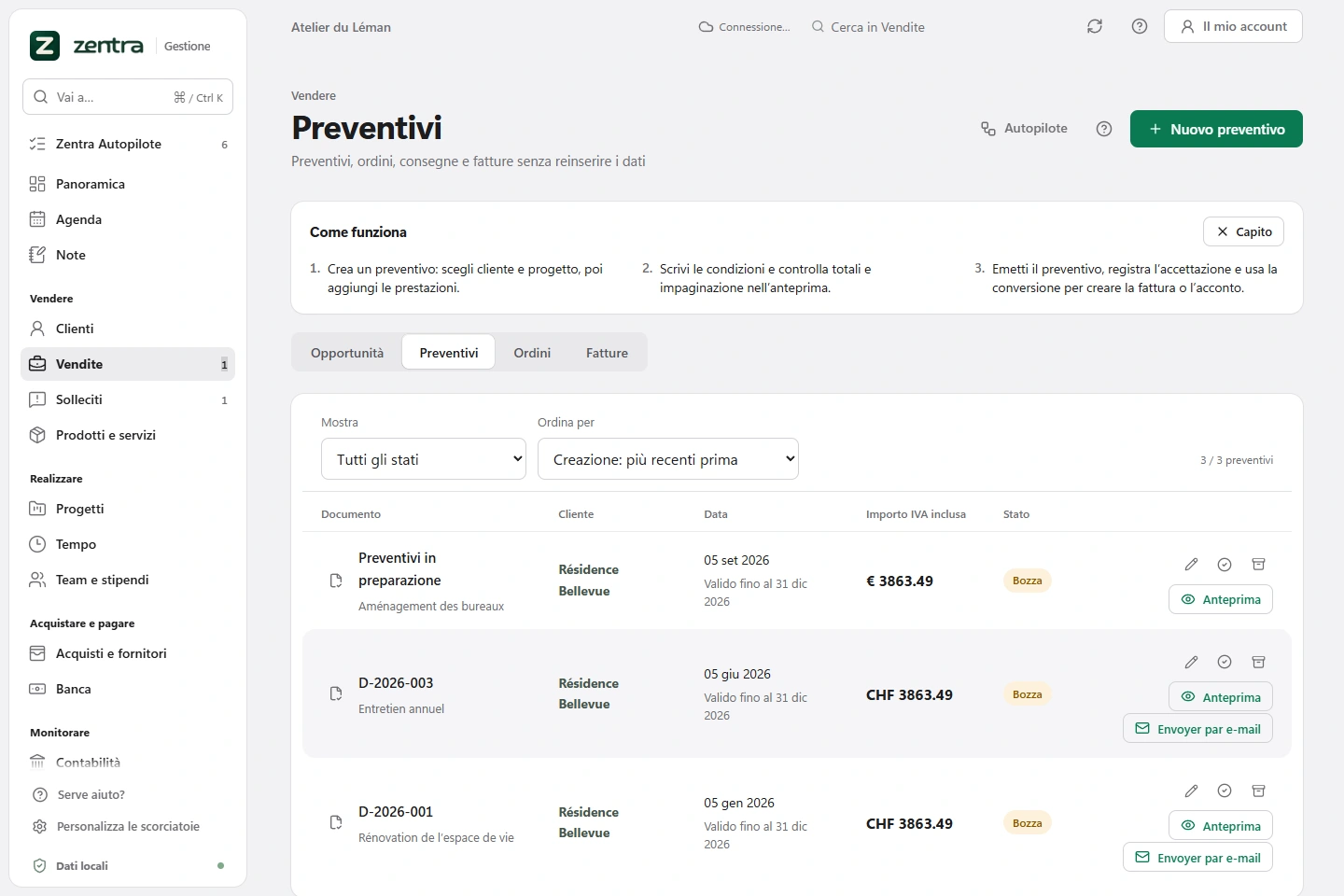Go to Prodotti e servizi
The width and height of the screenshot is (1344, 896).
128,435
